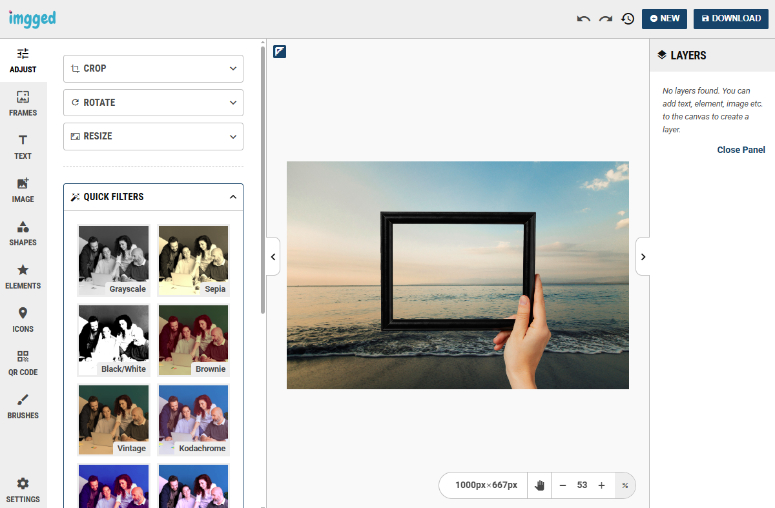Open the QR Code tool in sidebar

point(23,363)
